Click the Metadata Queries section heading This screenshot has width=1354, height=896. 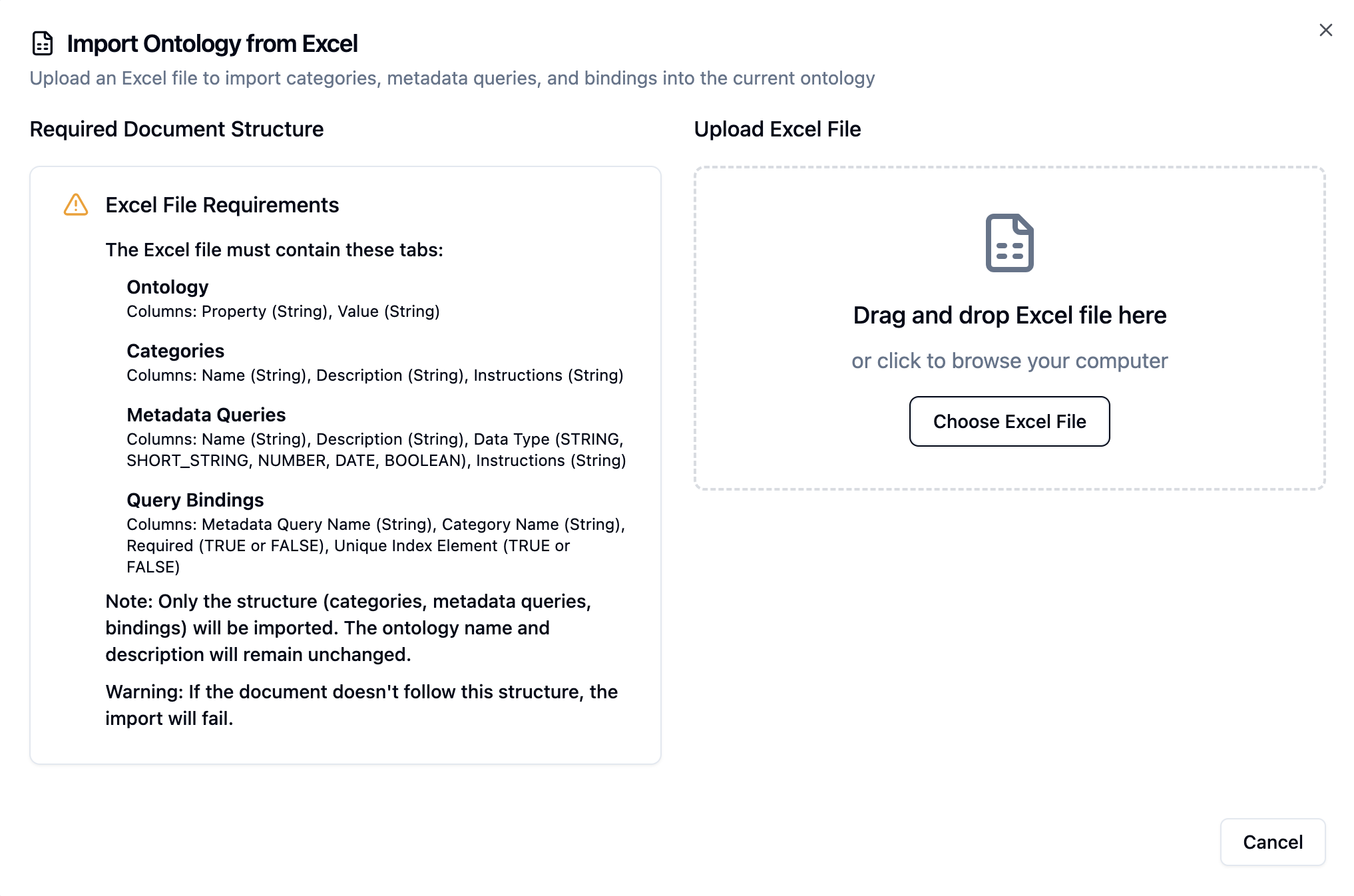(206, 415)
